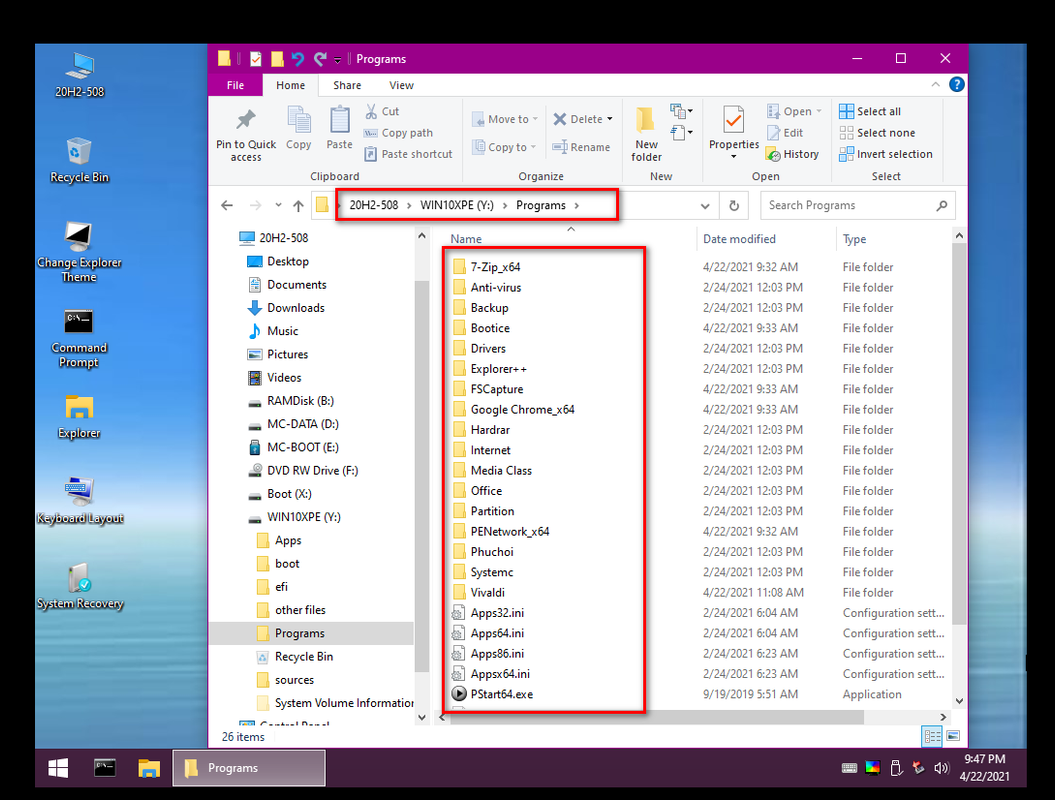1055x800 pixels.
Task: Click the Help question mark icon
Action: click(956, 84)
